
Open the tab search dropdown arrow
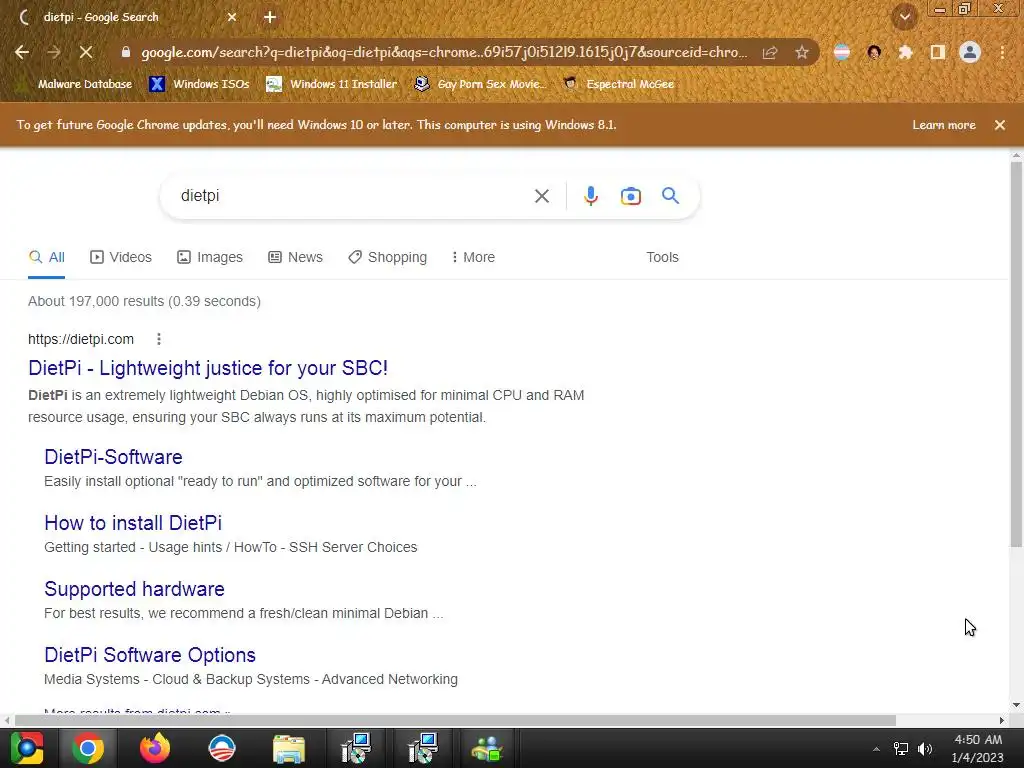pos(905,18)
